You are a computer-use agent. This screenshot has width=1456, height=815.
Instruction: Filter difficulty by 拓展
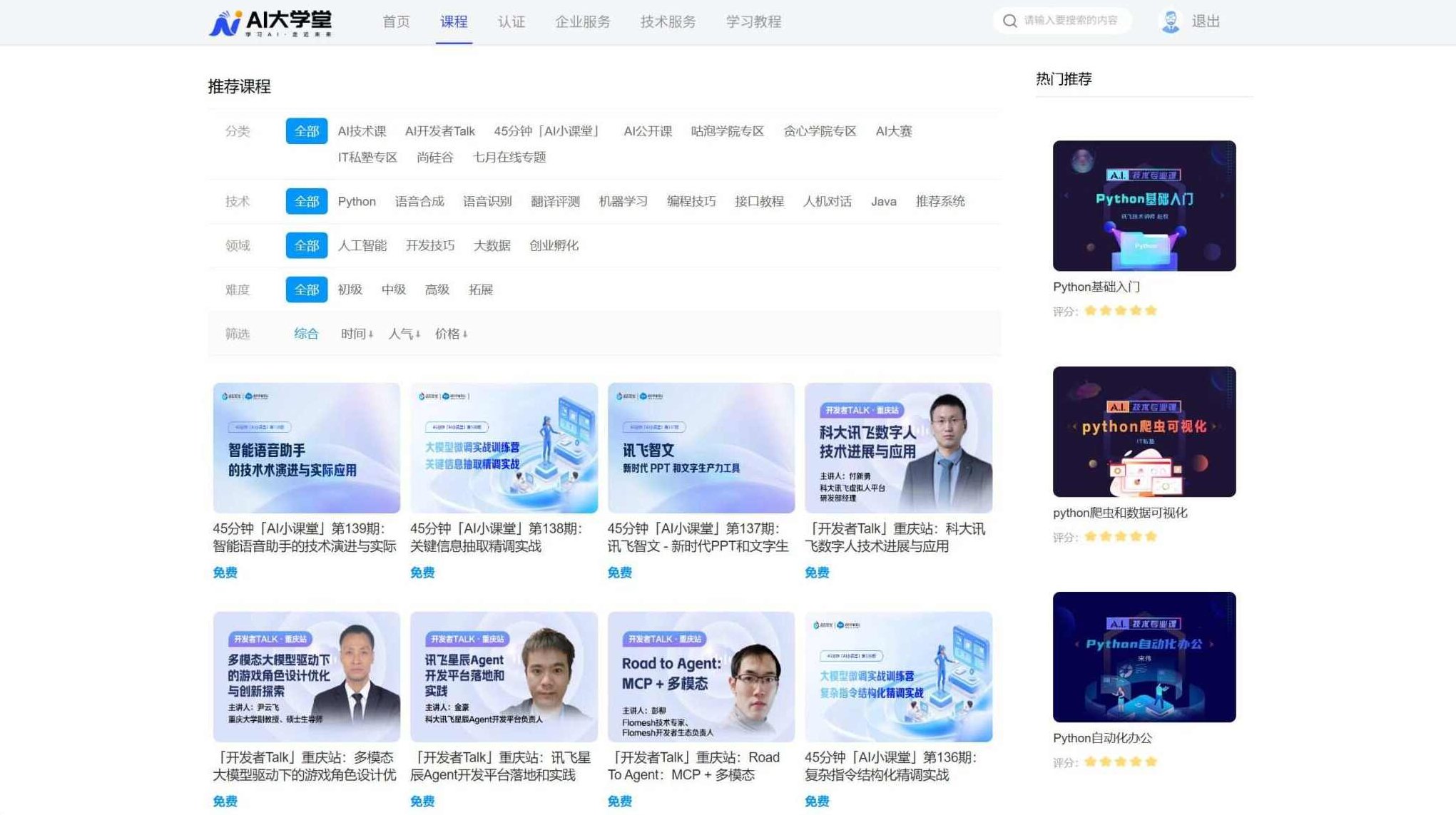click(480, 289)
